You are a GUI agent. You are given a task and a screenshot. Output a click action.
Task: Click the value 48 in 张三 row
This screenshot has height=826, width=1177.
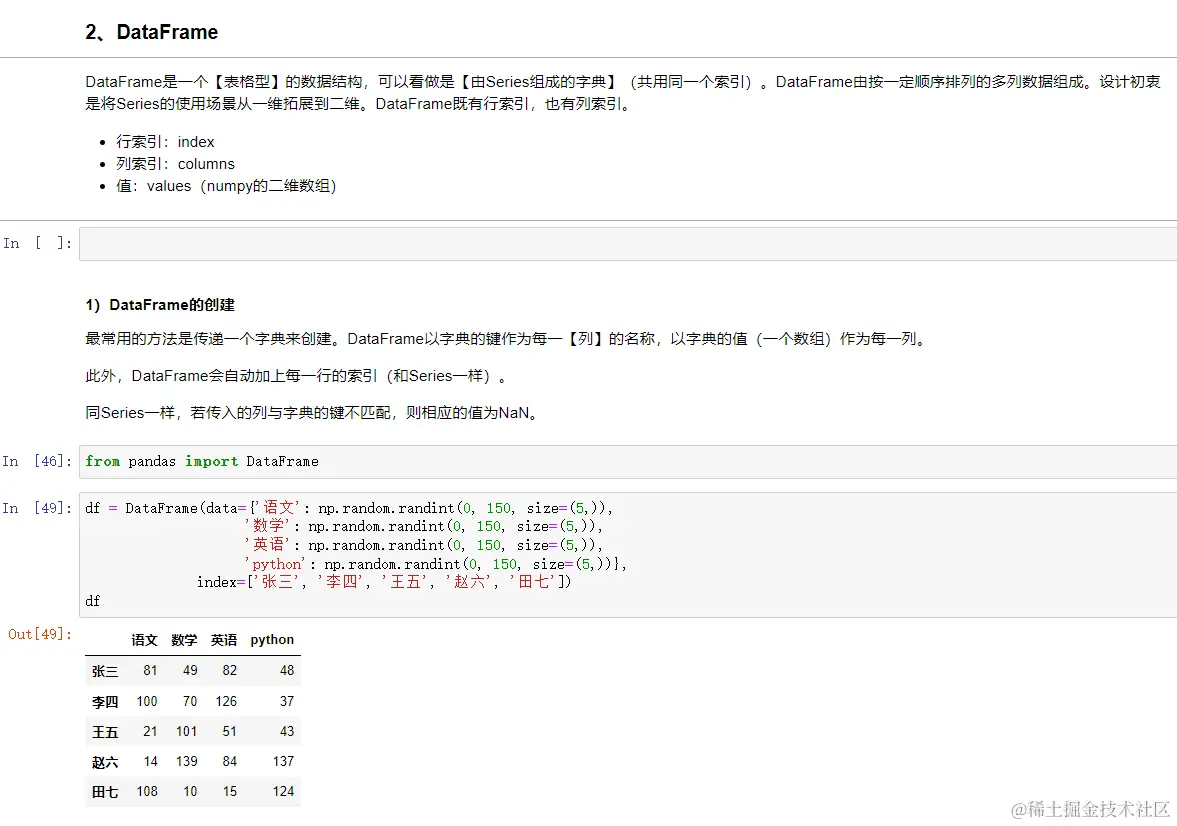(287, 671)
